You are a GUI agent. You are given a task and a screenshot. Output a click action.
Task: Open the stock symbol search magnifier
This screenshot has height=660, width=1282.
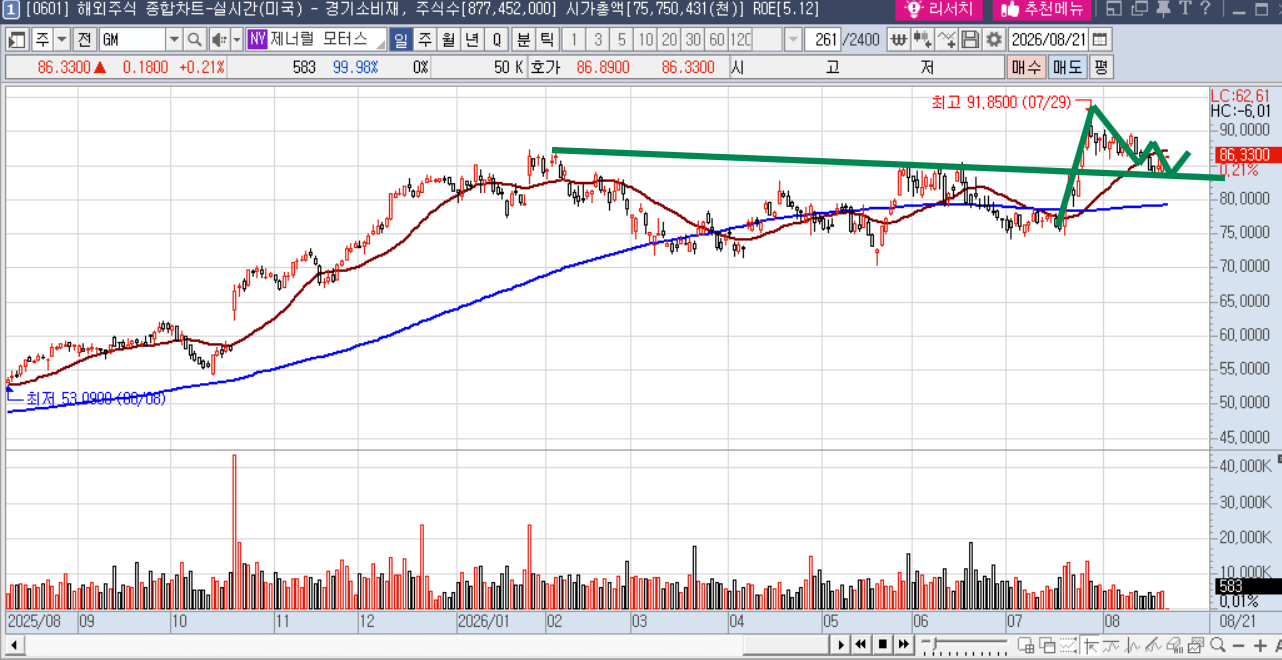tap(193, 40)
